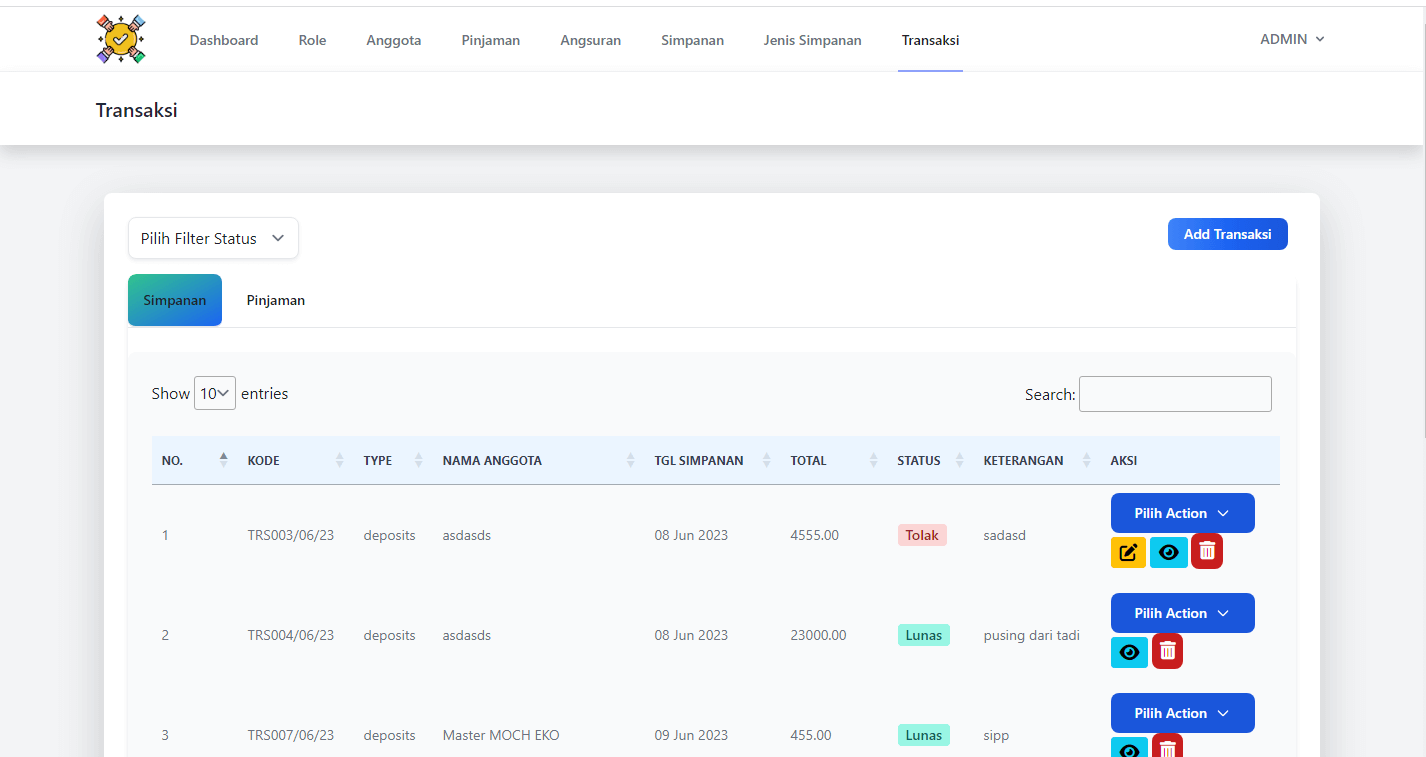Navigate to Pinjaman in top menu
The width and height of the screenshot is (1426, 757).
pos(491,40)
